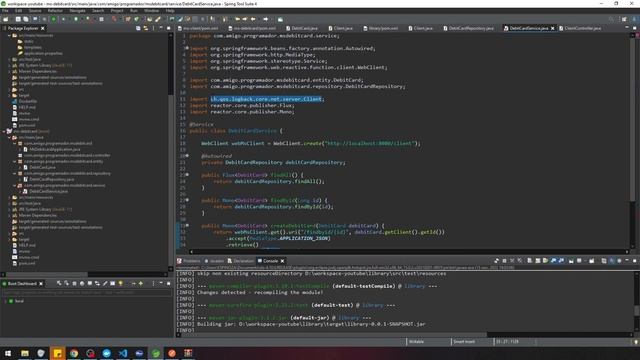Toggle Pin Console icon
The width and height of the screenshot is (640, 360).
571,260
